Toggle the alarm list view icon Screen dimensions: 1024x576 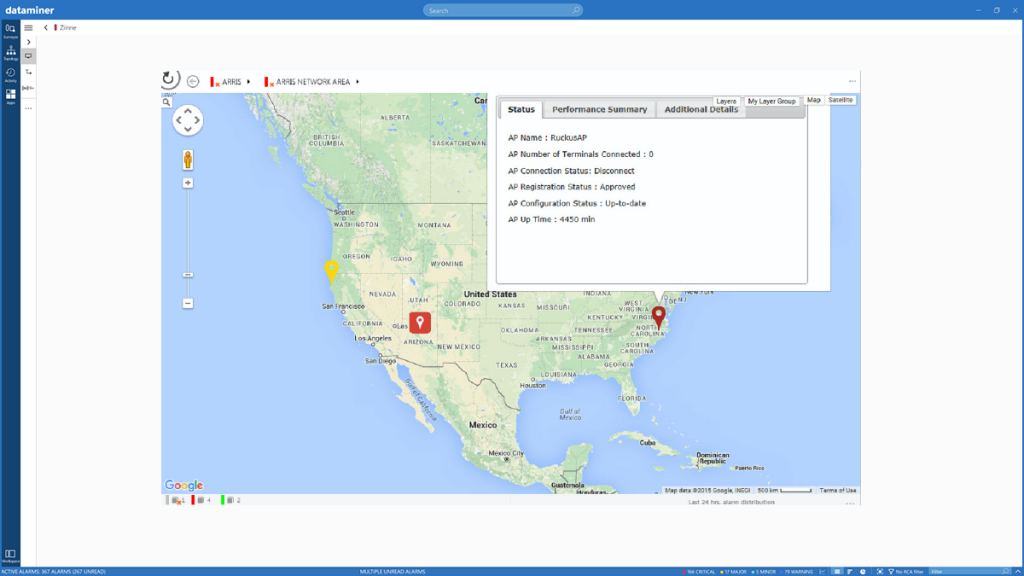click(837, 571)
